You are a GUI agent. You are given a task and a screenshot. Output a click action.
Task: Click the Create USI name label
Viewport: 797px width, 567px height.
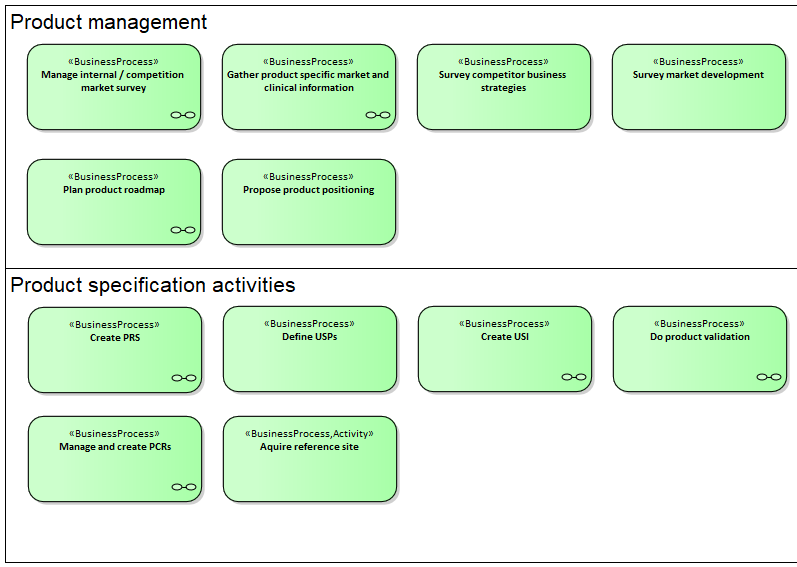[x=504, y=337]
